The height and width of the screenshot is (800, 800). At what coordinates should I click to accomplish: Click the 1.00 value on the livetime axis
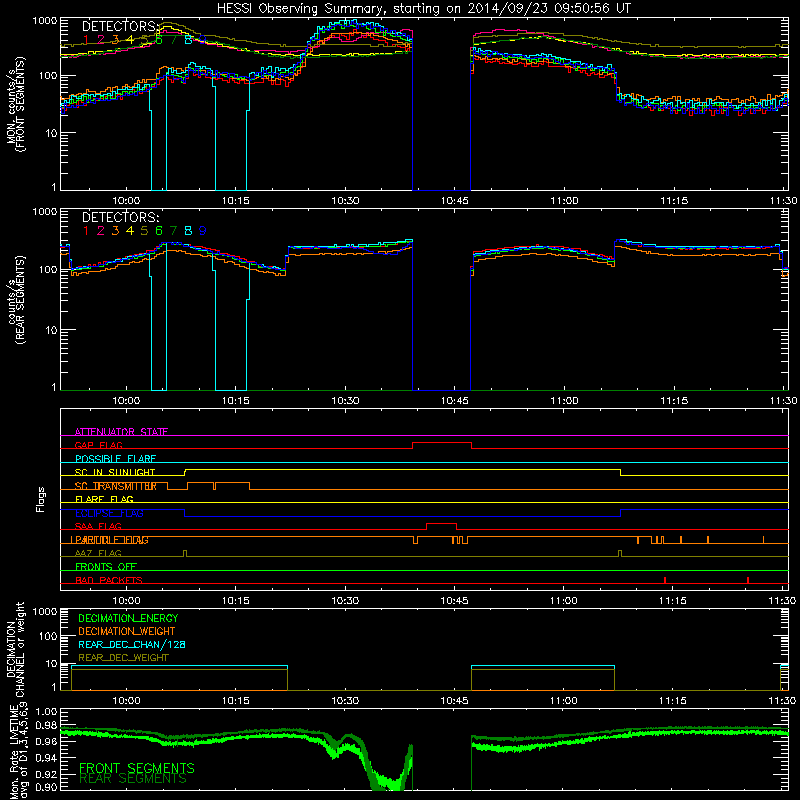47,711
